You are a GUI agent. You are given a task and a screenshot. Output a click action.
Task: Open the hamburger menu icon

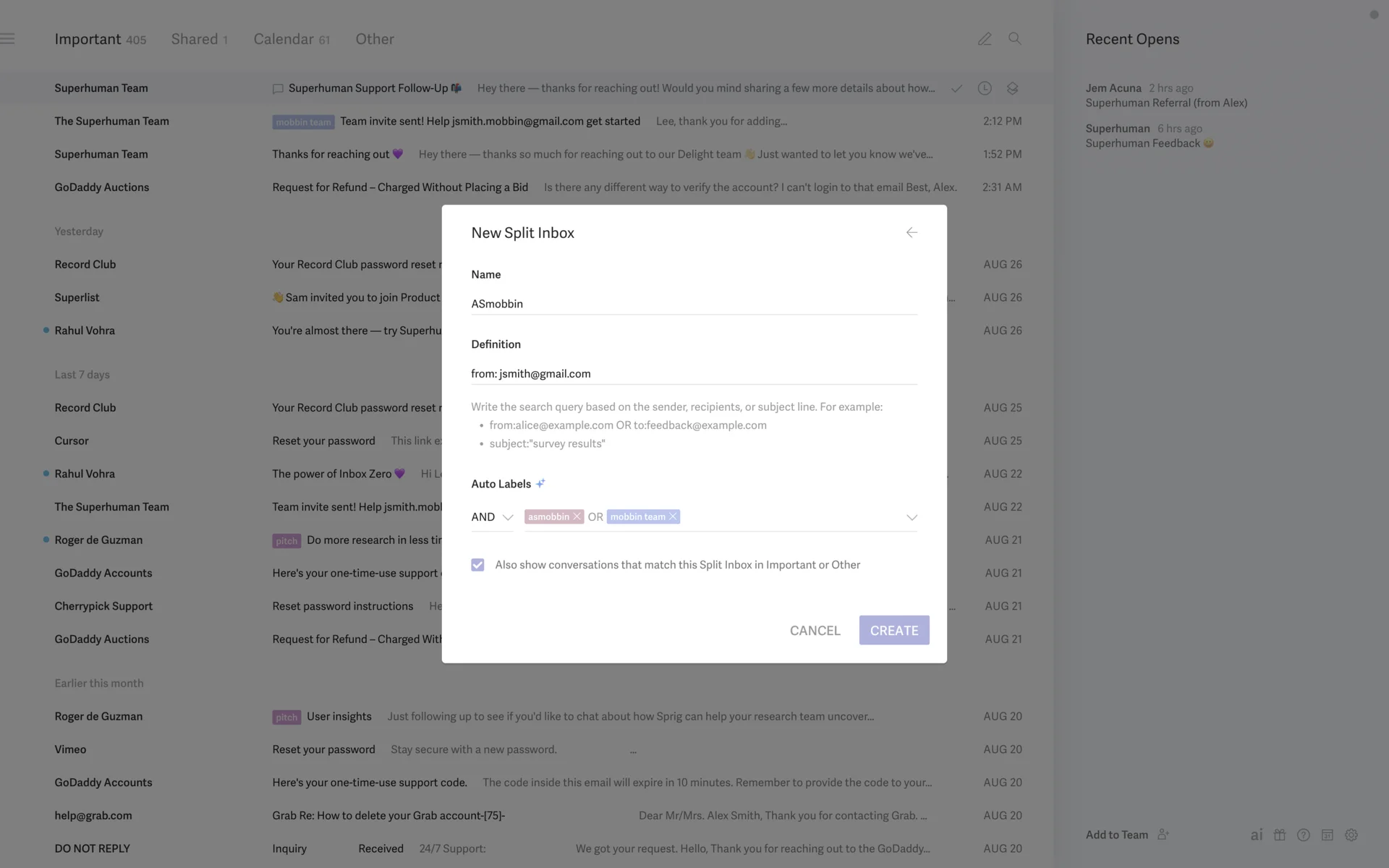tap(8, 39)
